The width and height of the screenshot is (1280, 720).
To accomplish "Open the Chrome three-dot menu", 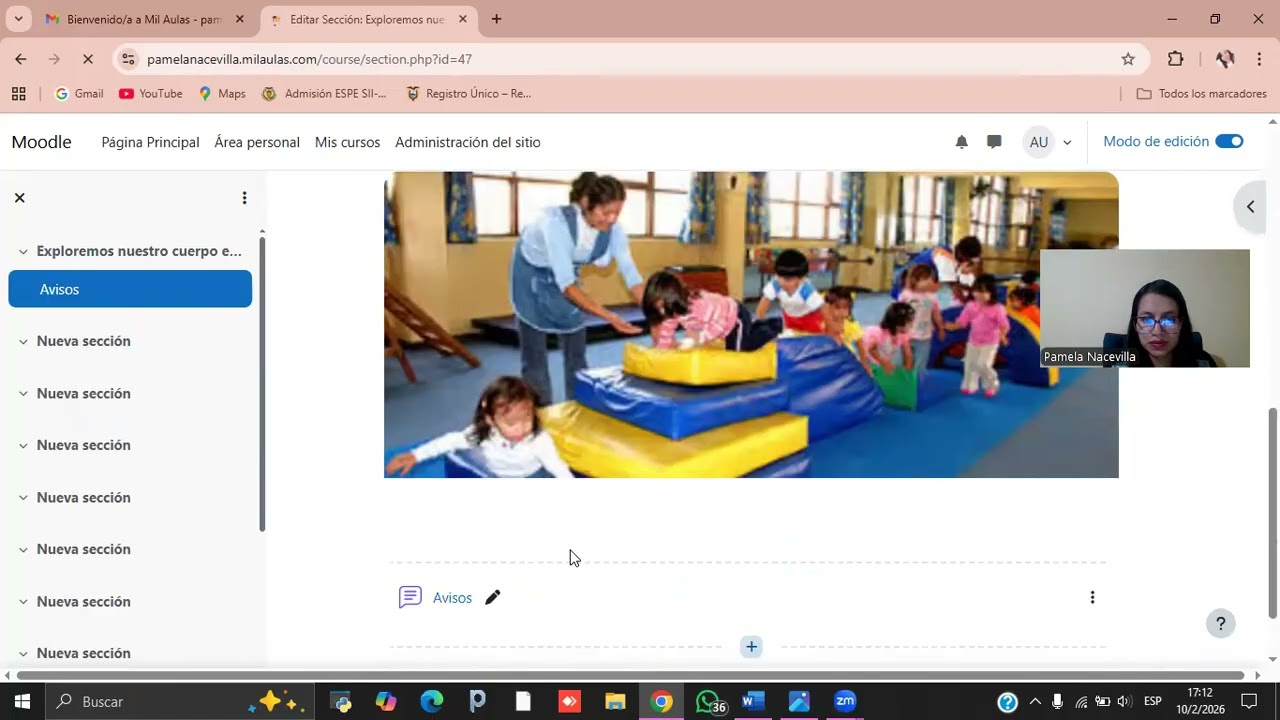I will tap(1259, 59).
